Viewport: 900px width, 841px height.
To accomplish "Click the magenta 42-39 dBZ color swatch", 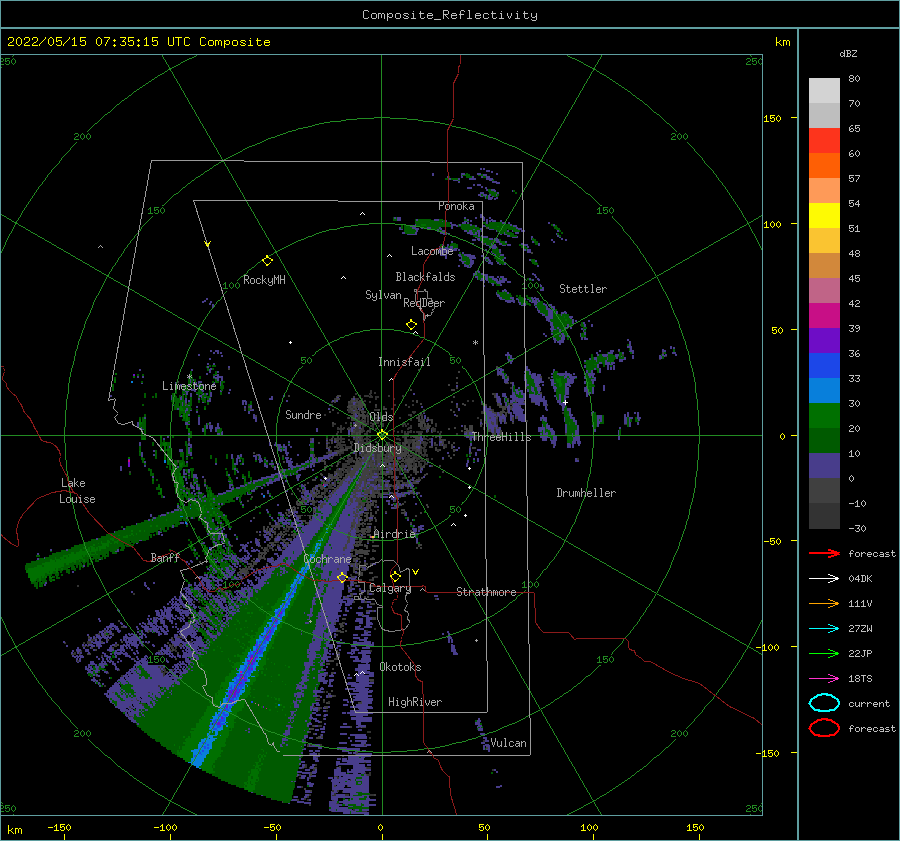I will coord(824,316).
